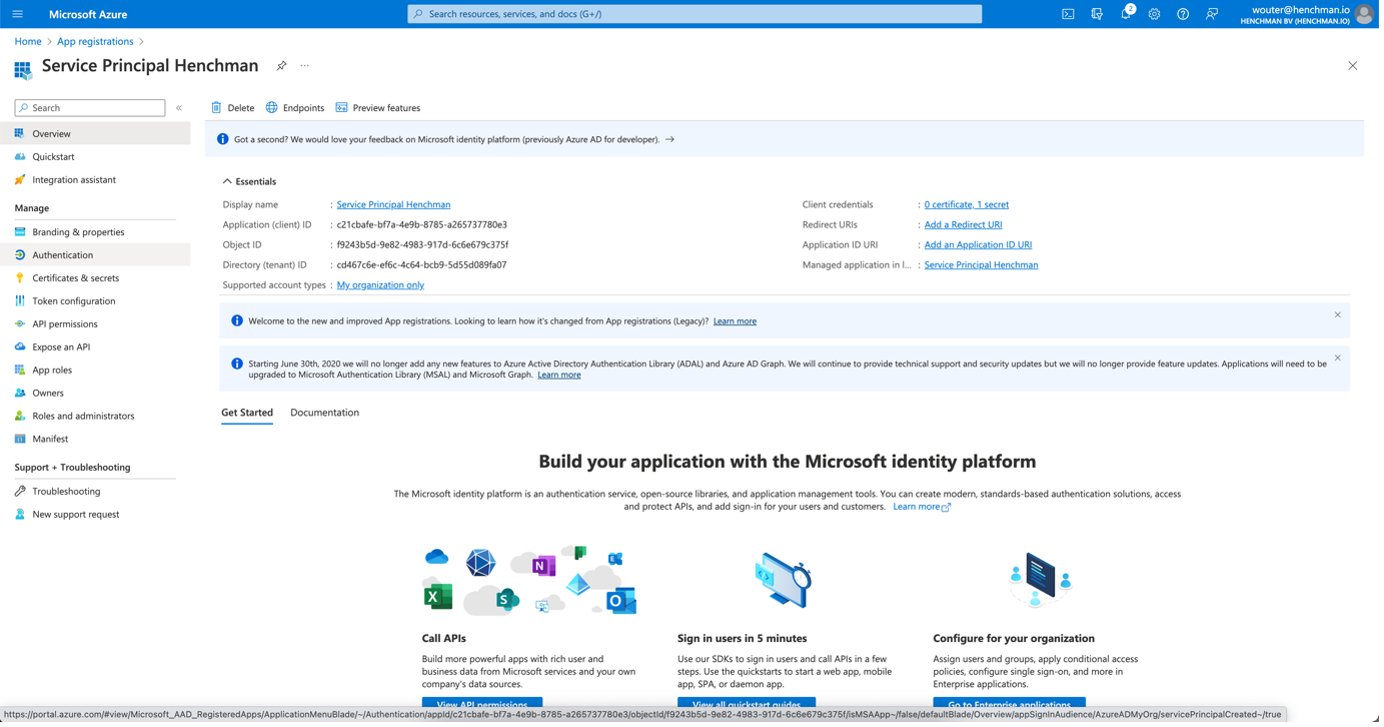Open Troubleshooting under Support
This screenshot has height=727, width=1384.
click(x=96, y=493)
